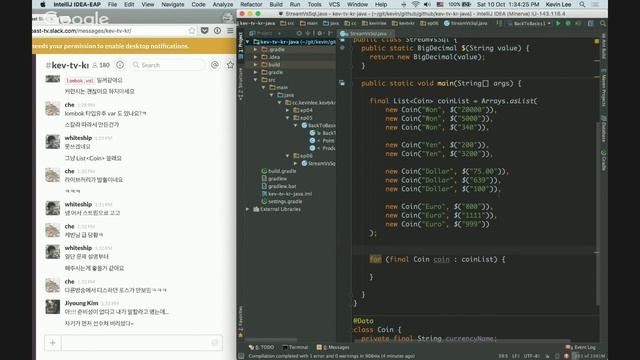Collapse the src folder

pyautogui.click(x=256, y=80)
